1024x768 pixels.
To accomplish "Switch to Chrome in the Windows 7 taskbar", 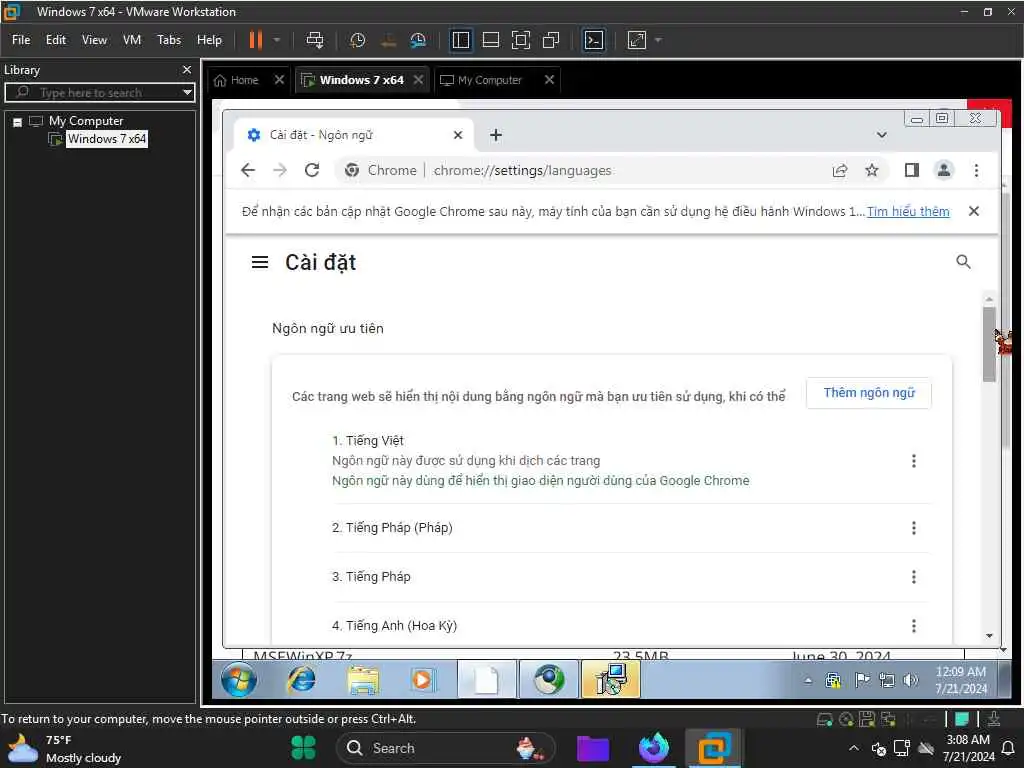I will (x=549, y=680).
